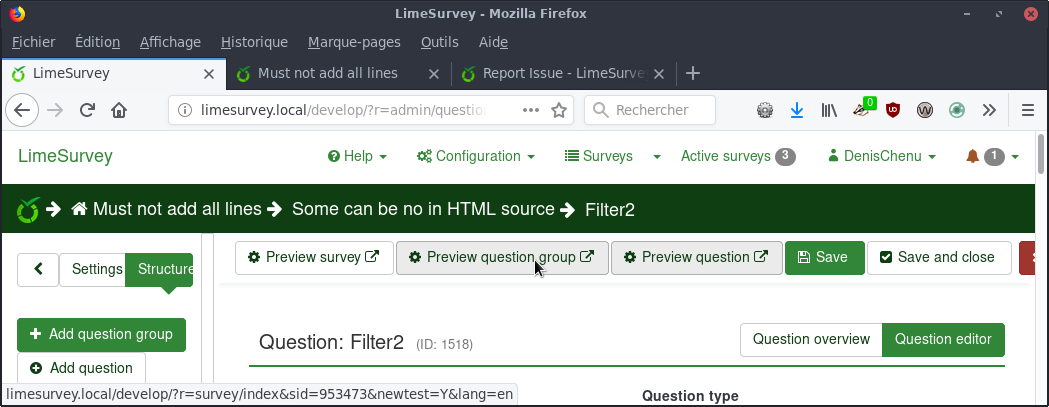Go to the browser home page icon
Image resolution: width=1049 pixels, height=407 pixels.
[x=119, y=110]
